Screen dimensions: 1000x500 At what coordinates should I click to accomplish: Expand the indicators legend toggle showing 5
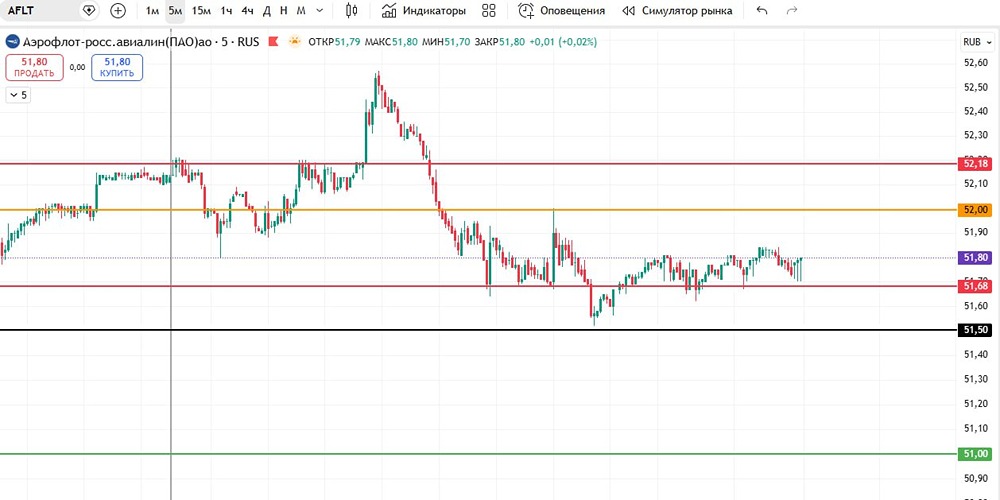[x=18, y=95]
